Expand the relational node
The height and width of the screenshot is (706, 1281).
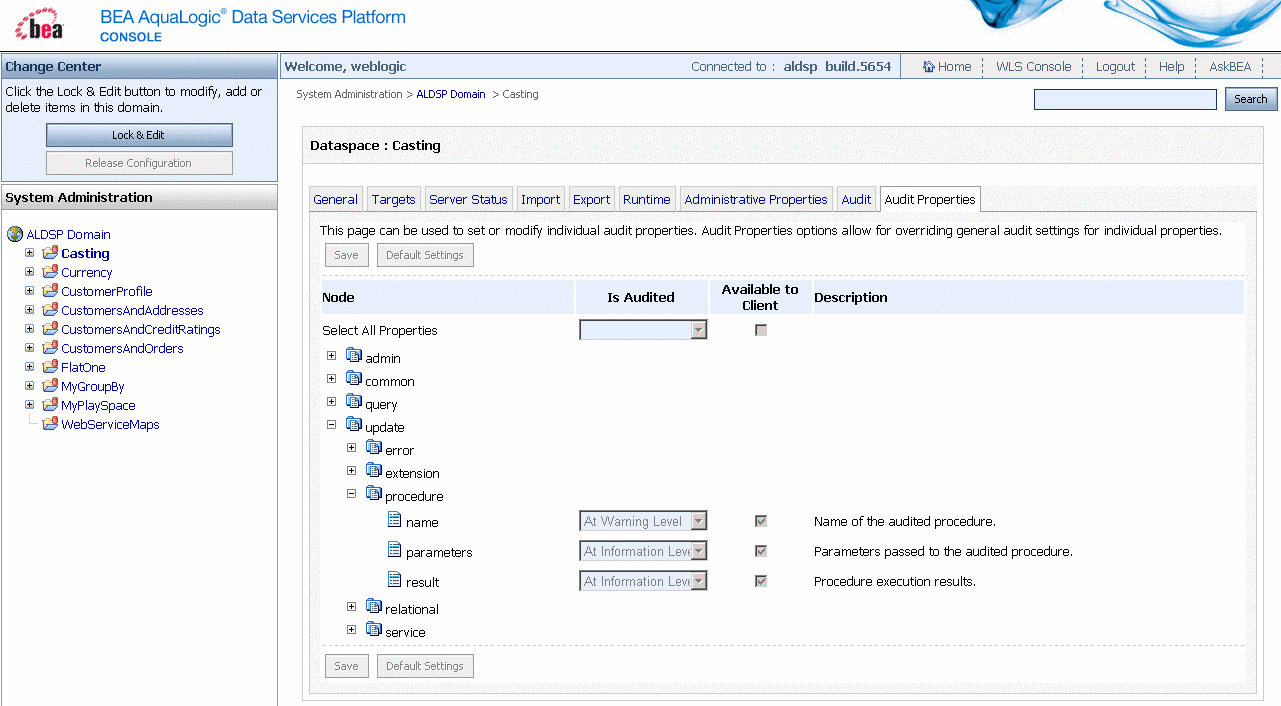pos(352,606)
